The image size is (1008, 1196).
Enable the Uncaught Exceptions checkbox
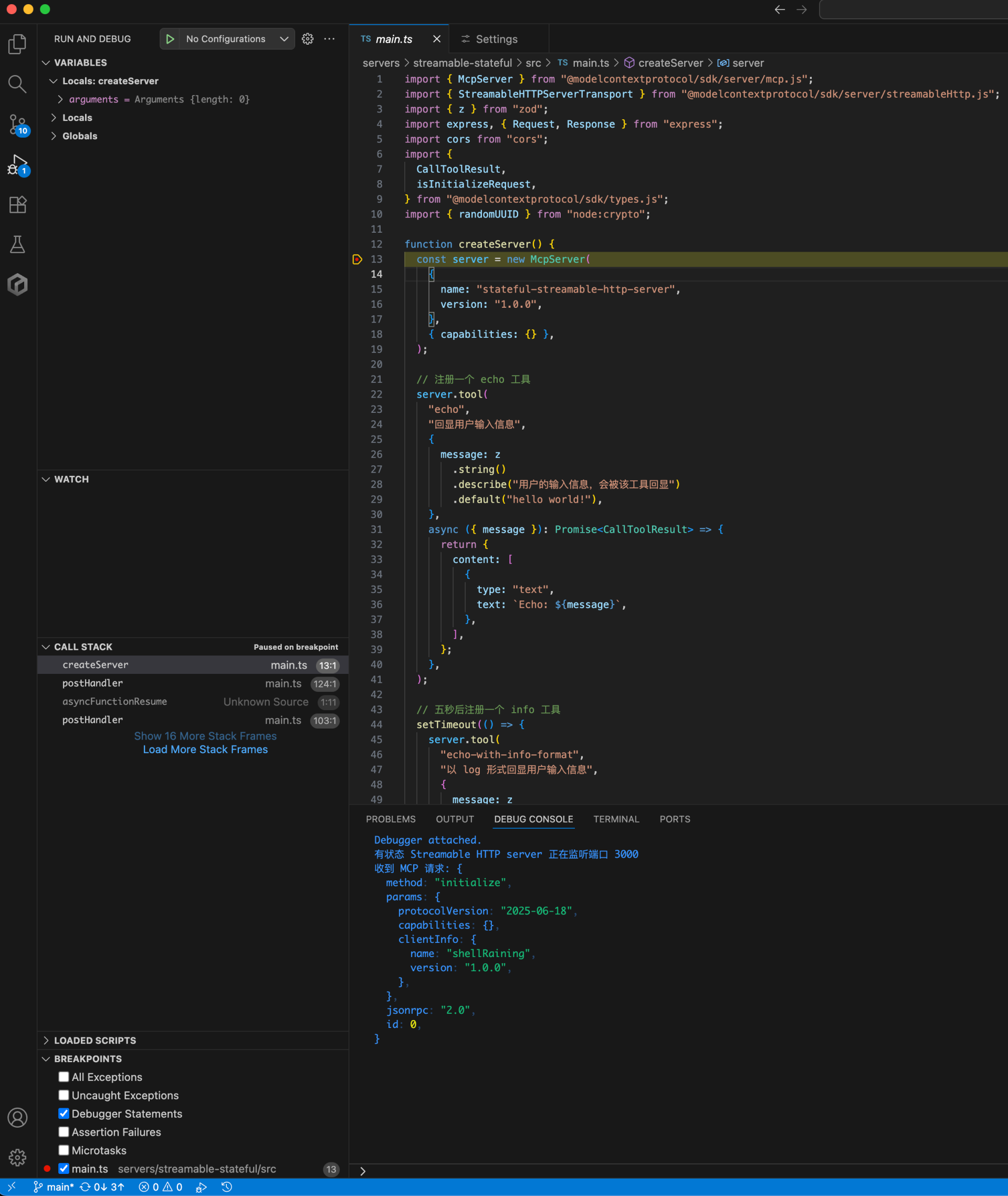pyautogui.click(x=64, y=1095)
